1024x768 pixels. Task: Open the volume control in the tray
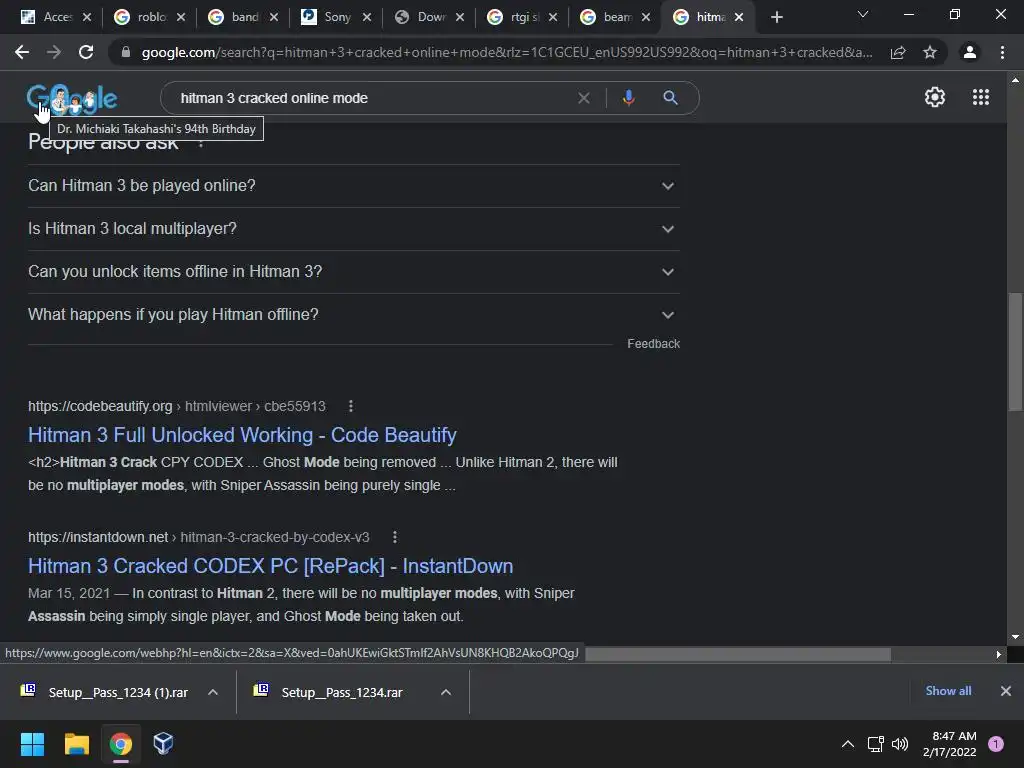coord(900,744)
